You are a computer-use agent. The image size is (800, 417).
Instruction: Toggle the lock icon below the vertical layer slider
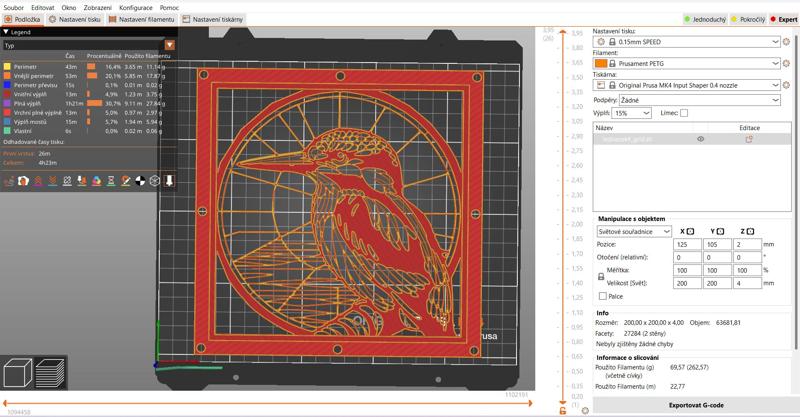[x=563, y=411]
